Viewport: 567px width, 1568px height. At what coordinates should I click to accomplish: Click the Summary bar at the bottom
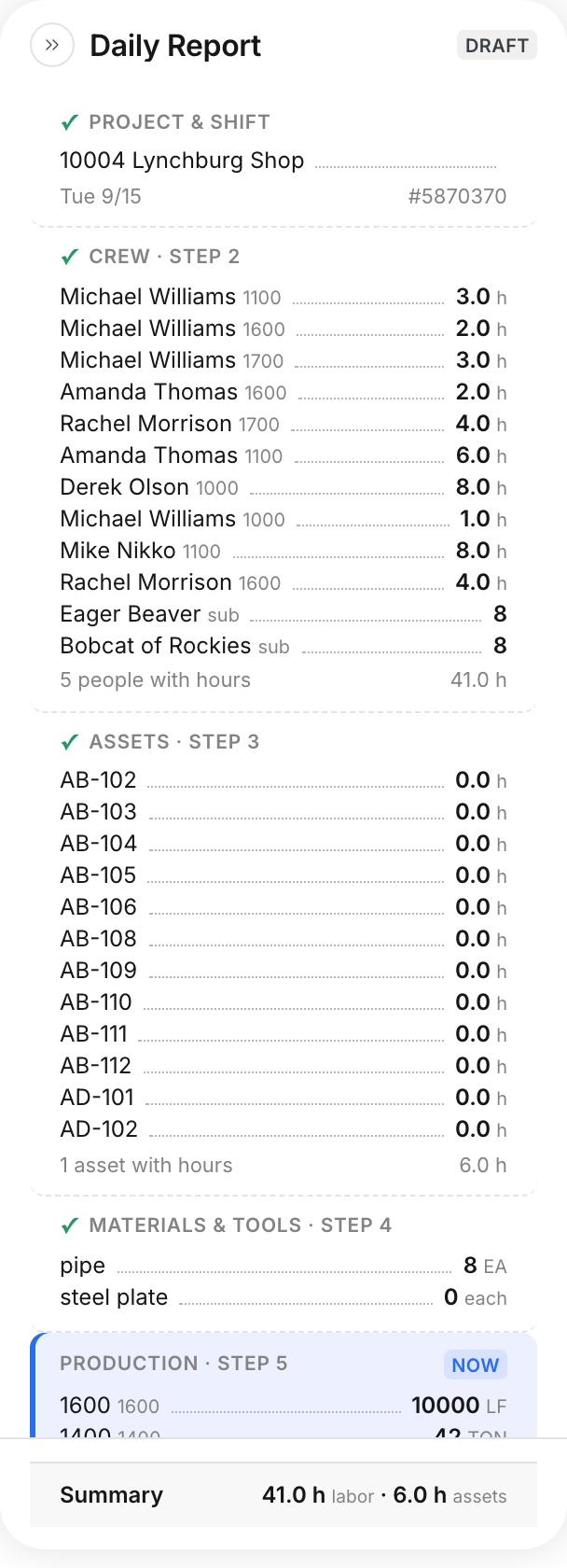(x=283, y=1495)
